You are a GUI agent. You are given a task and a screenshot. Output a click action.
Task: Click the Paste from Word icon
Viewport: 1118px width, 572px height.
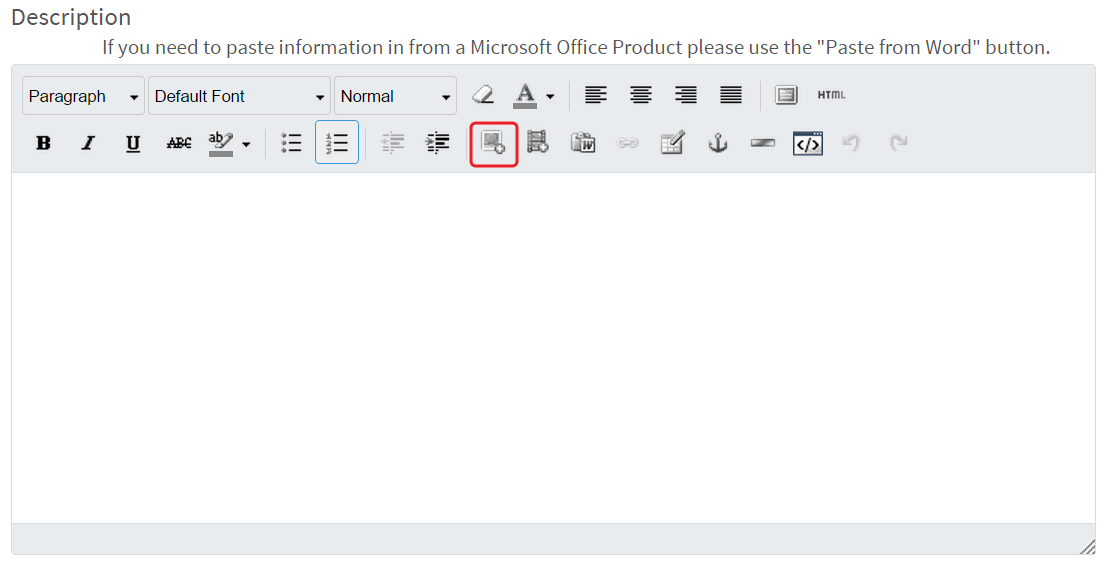(x=583, y=143)
